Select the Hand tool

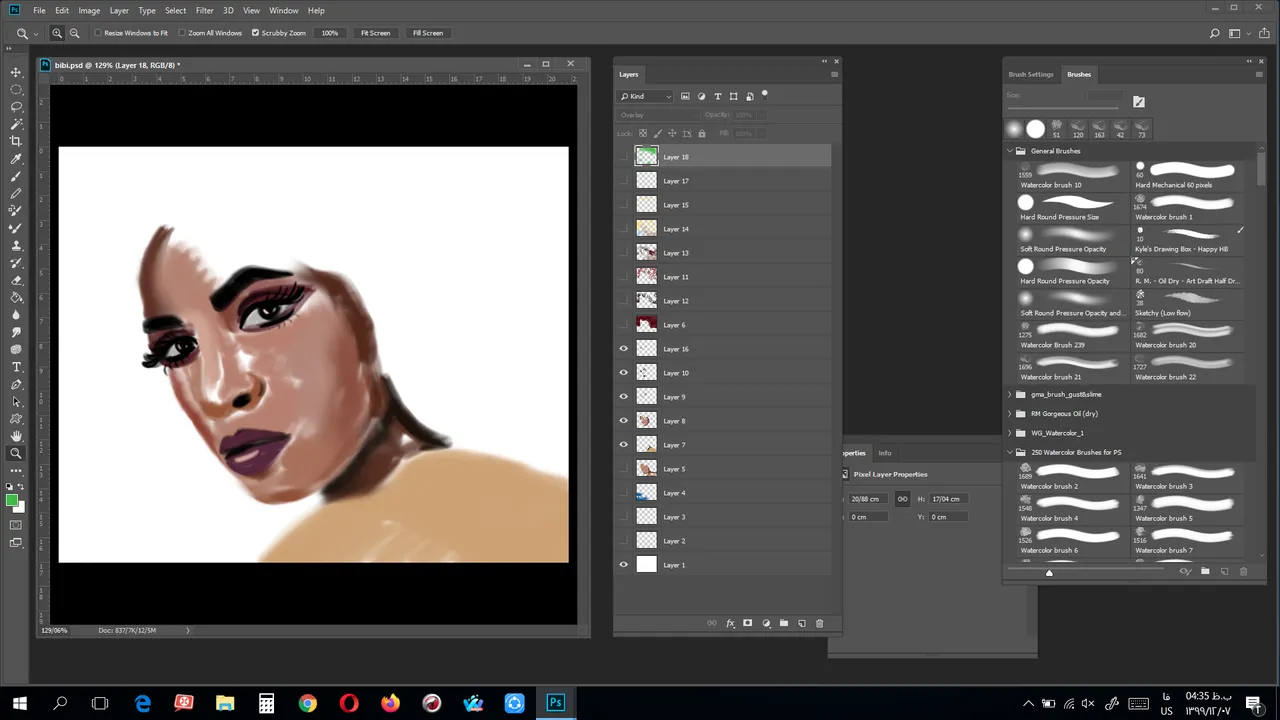[16, 436]
